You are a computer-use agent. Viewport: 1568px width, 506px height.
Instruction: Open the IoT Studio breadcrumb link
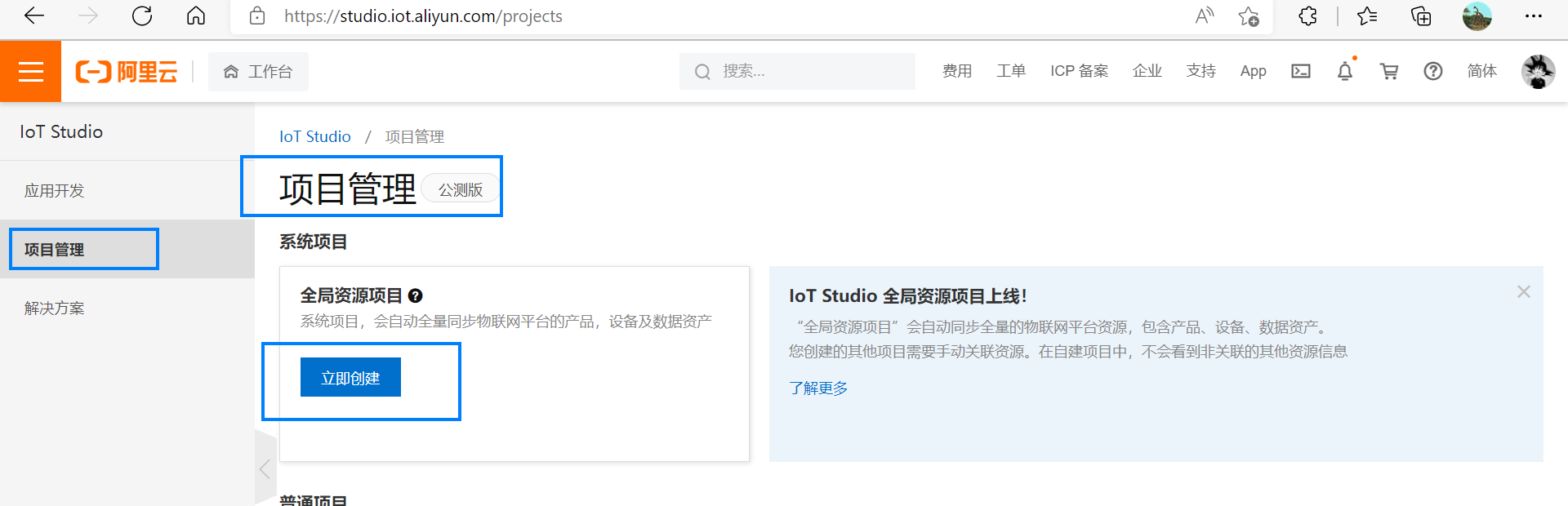click(315, 136)
